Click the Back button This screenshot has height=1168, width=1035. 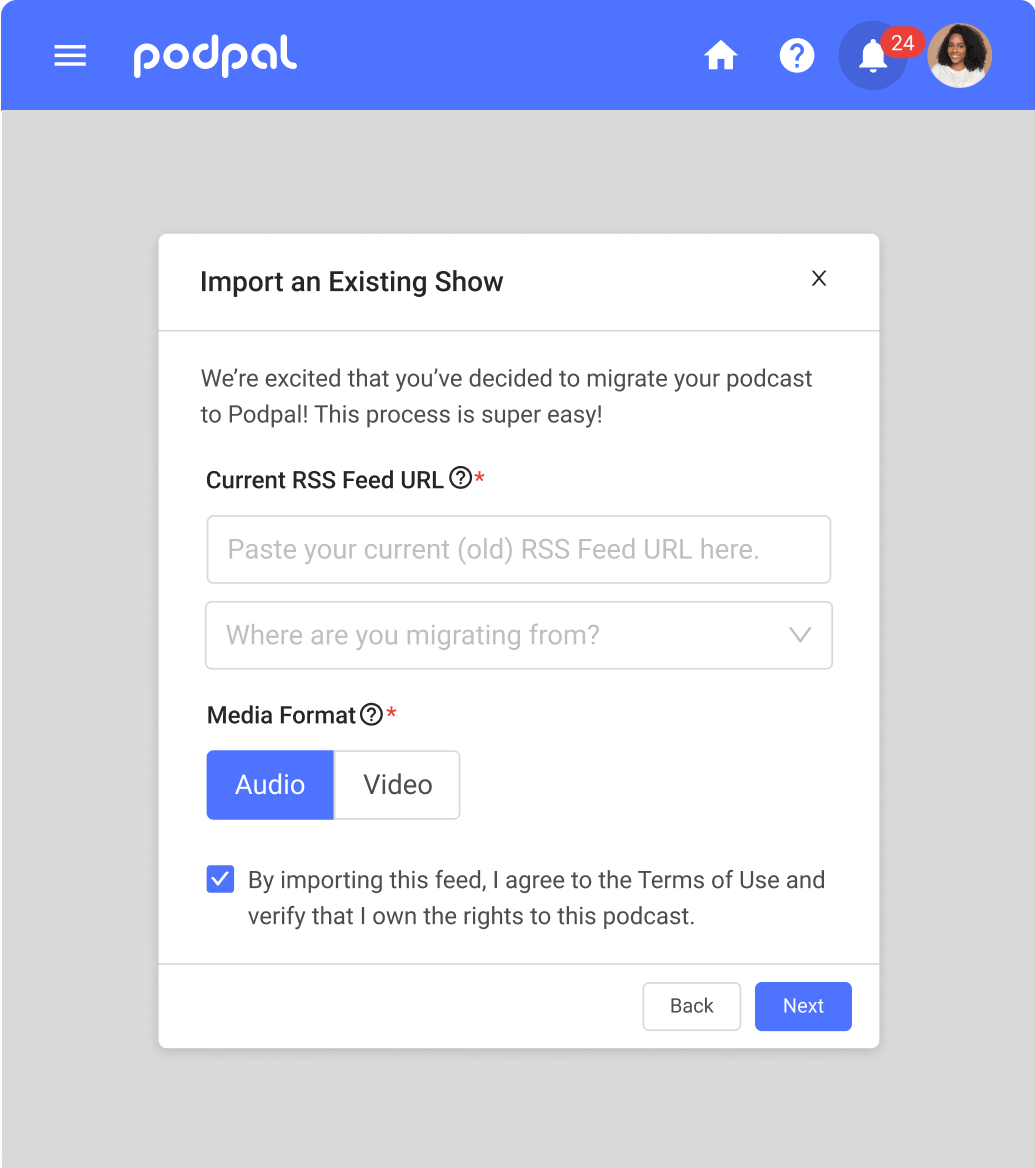691,1006
